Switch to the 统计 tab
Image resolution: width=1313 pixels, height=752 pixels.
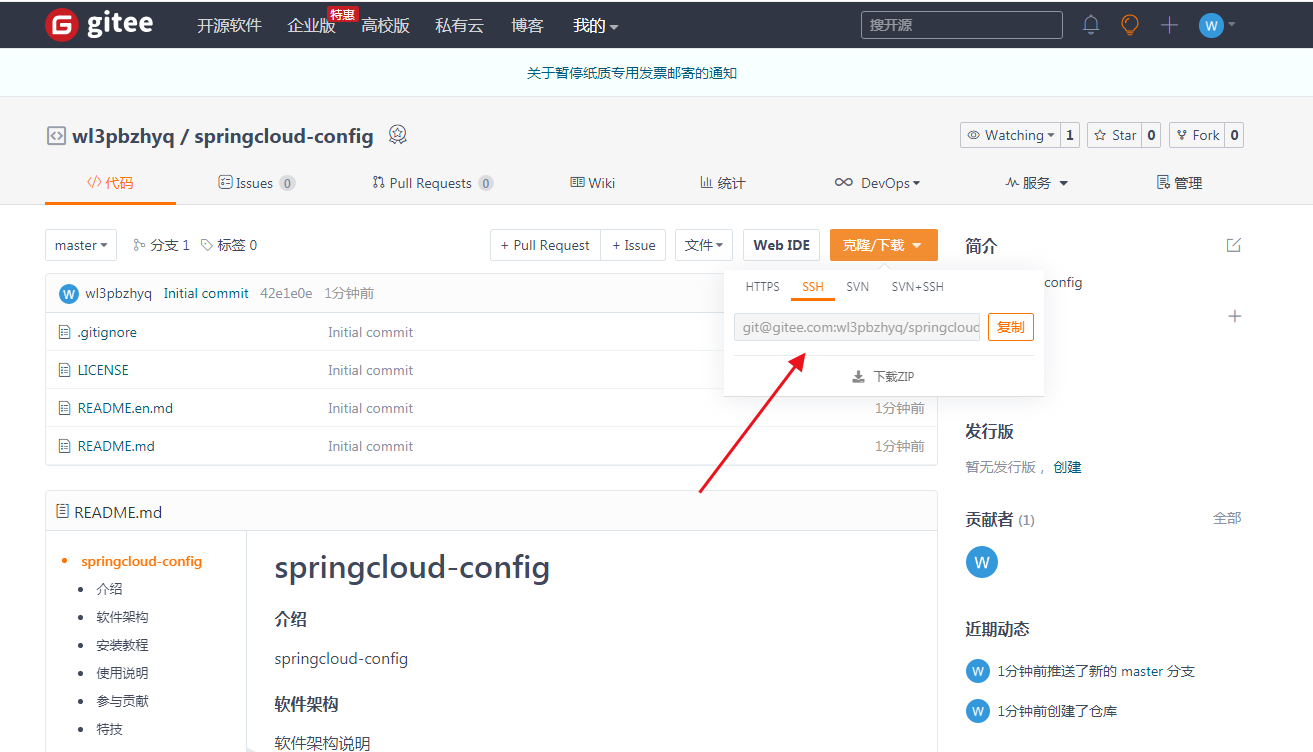pos(722,183)
